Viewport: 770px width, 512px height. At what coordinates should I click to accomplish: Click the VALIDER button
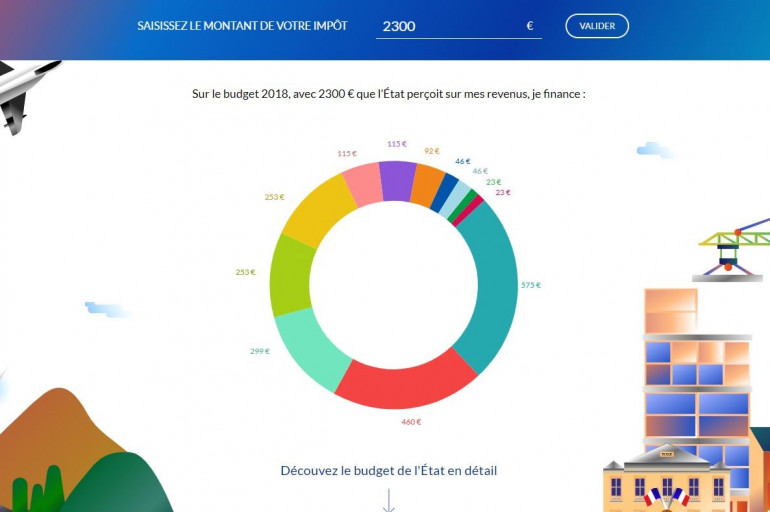(596, 26)
